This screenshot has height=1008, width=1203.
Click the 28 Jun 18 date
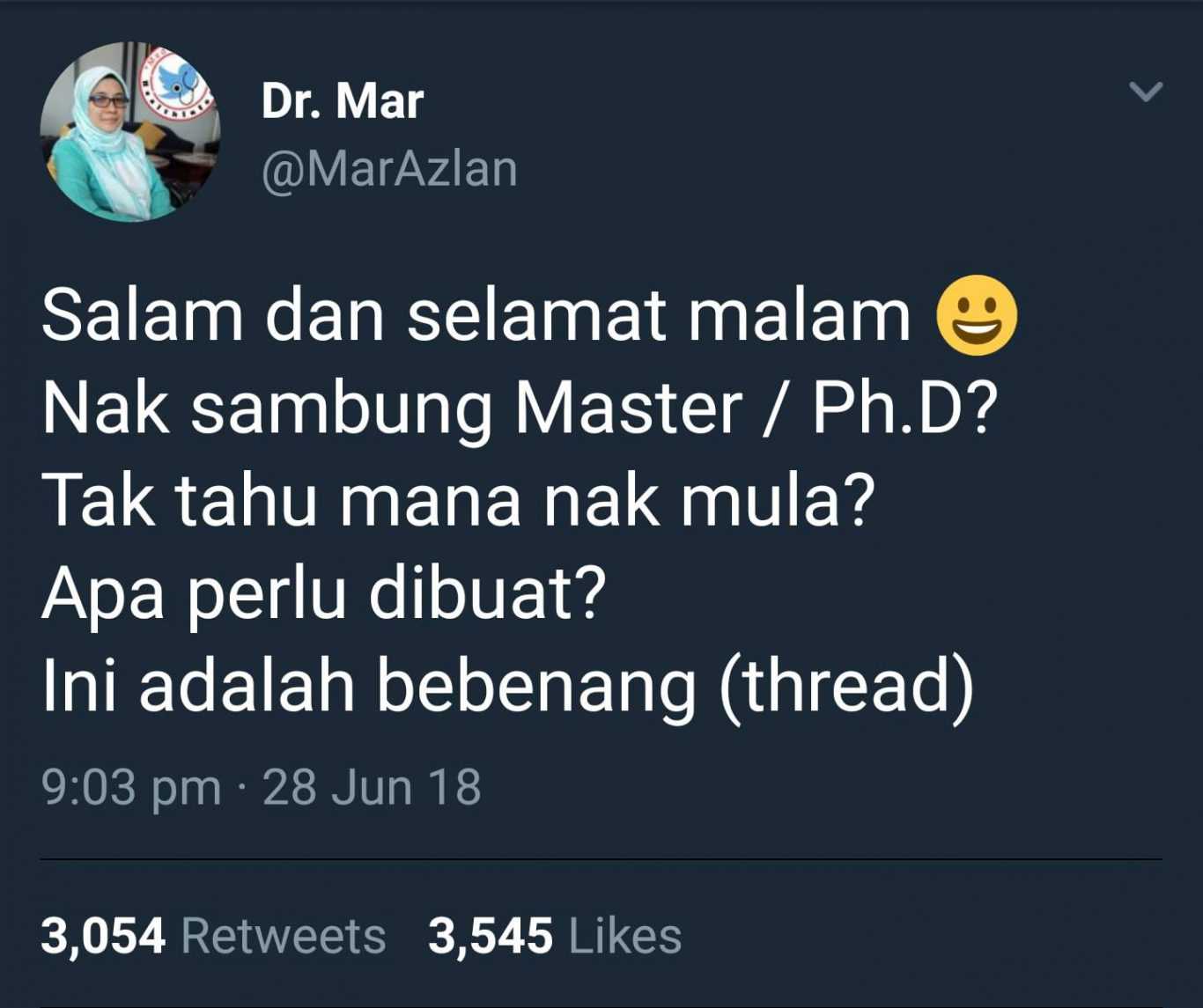click(372, 787)
